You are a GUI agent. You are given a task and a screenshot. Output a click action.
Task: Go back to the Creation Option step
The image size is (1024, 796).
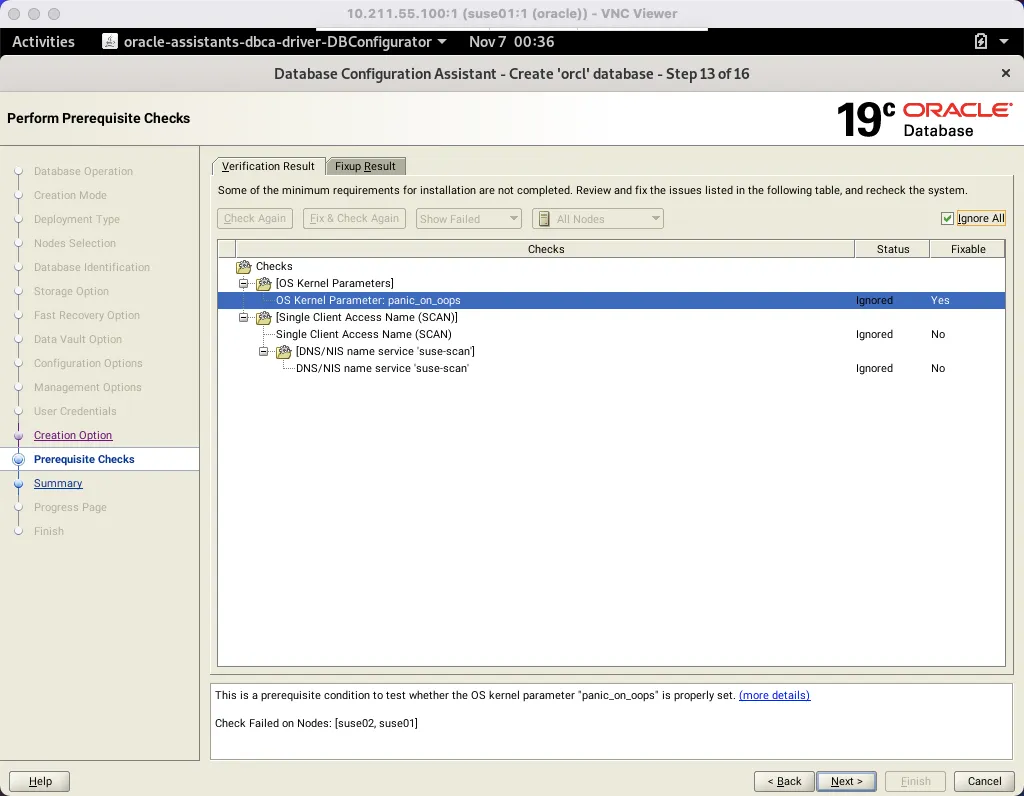[x=72, y=435]
